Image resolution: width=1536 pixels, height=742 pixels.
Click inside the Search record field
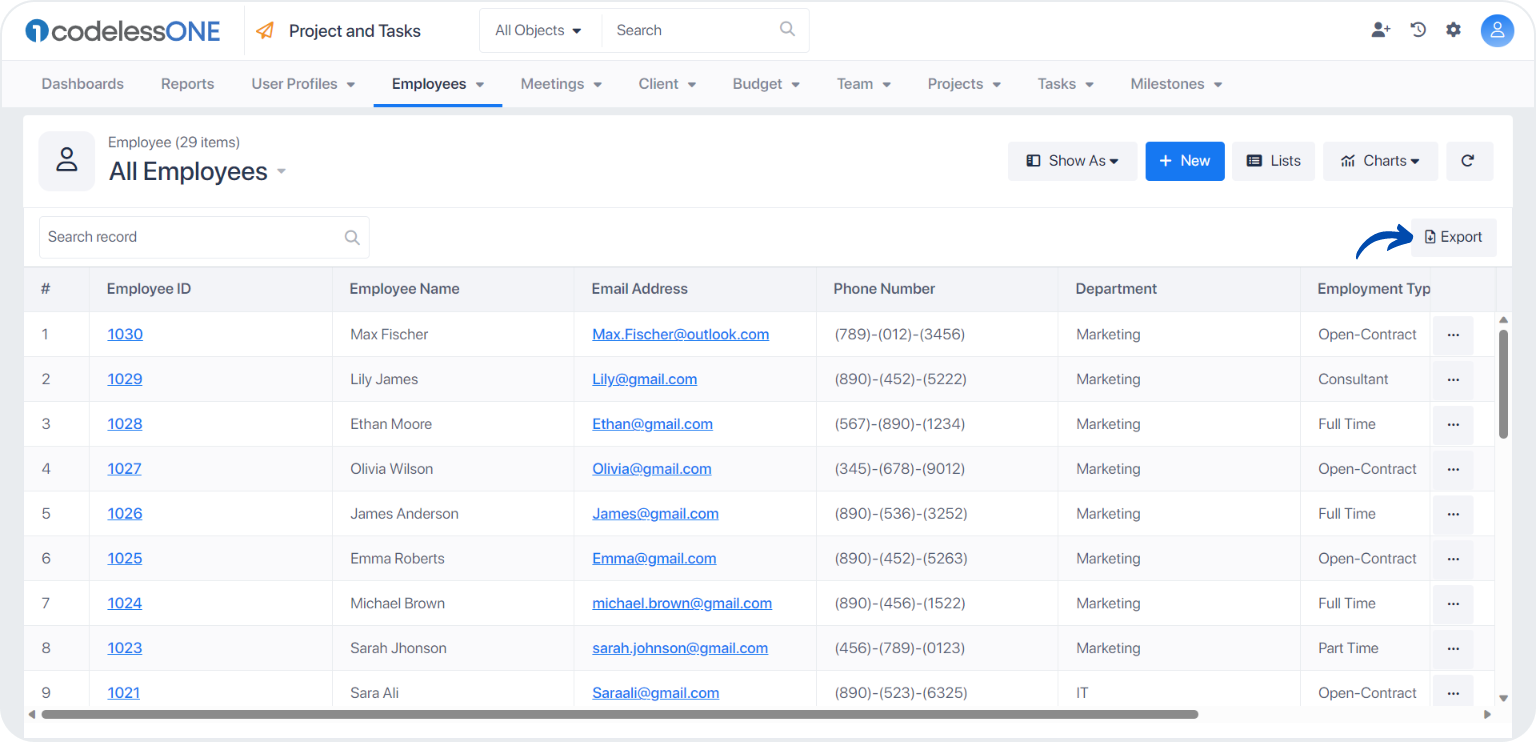pos(204,238)
